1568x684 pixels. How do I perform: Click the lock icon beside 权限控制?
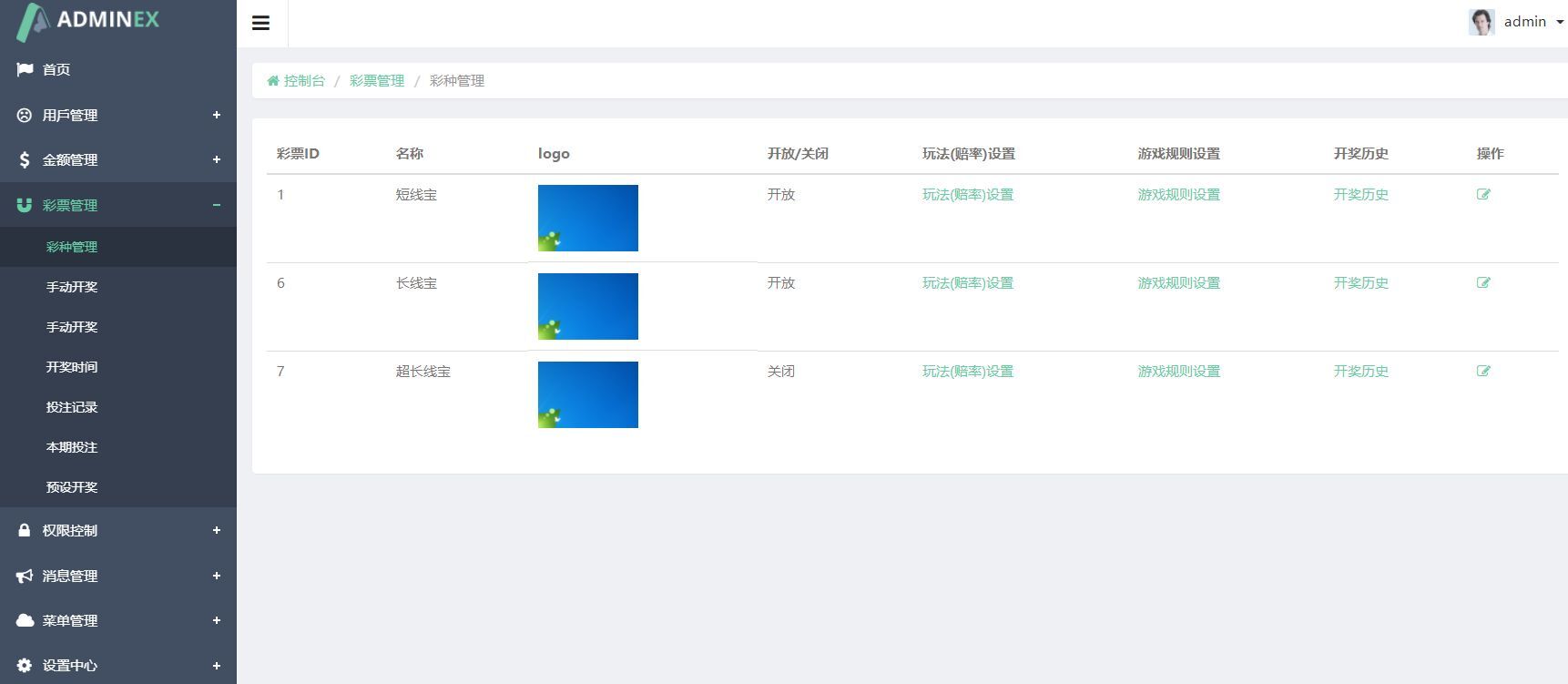click(x=25, y=530)
